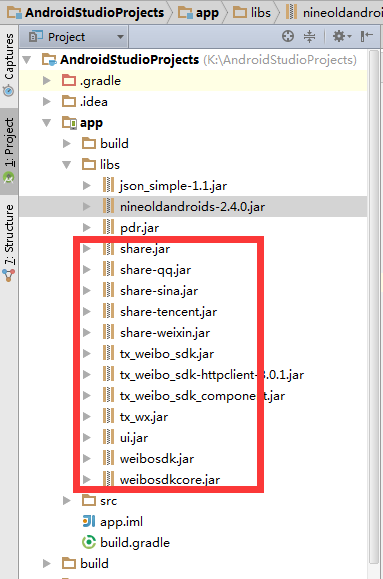The image size is (383, 579).
Task: Click the scroll from source crosshair icon
Action: tap(288, 36)
